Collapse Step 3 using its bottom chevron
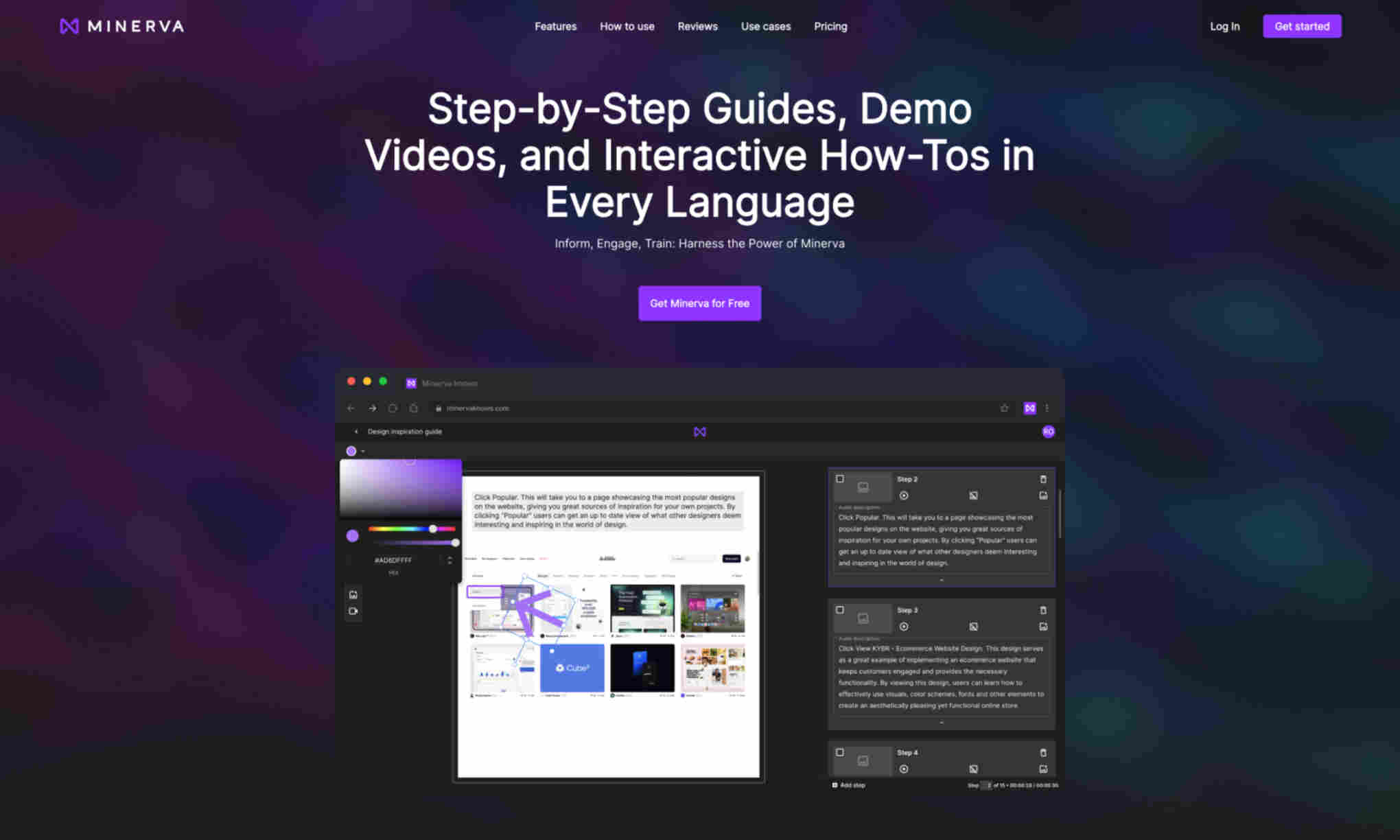Image resolution: width=1400 pixels, height=840 pixels. [941, 722]
